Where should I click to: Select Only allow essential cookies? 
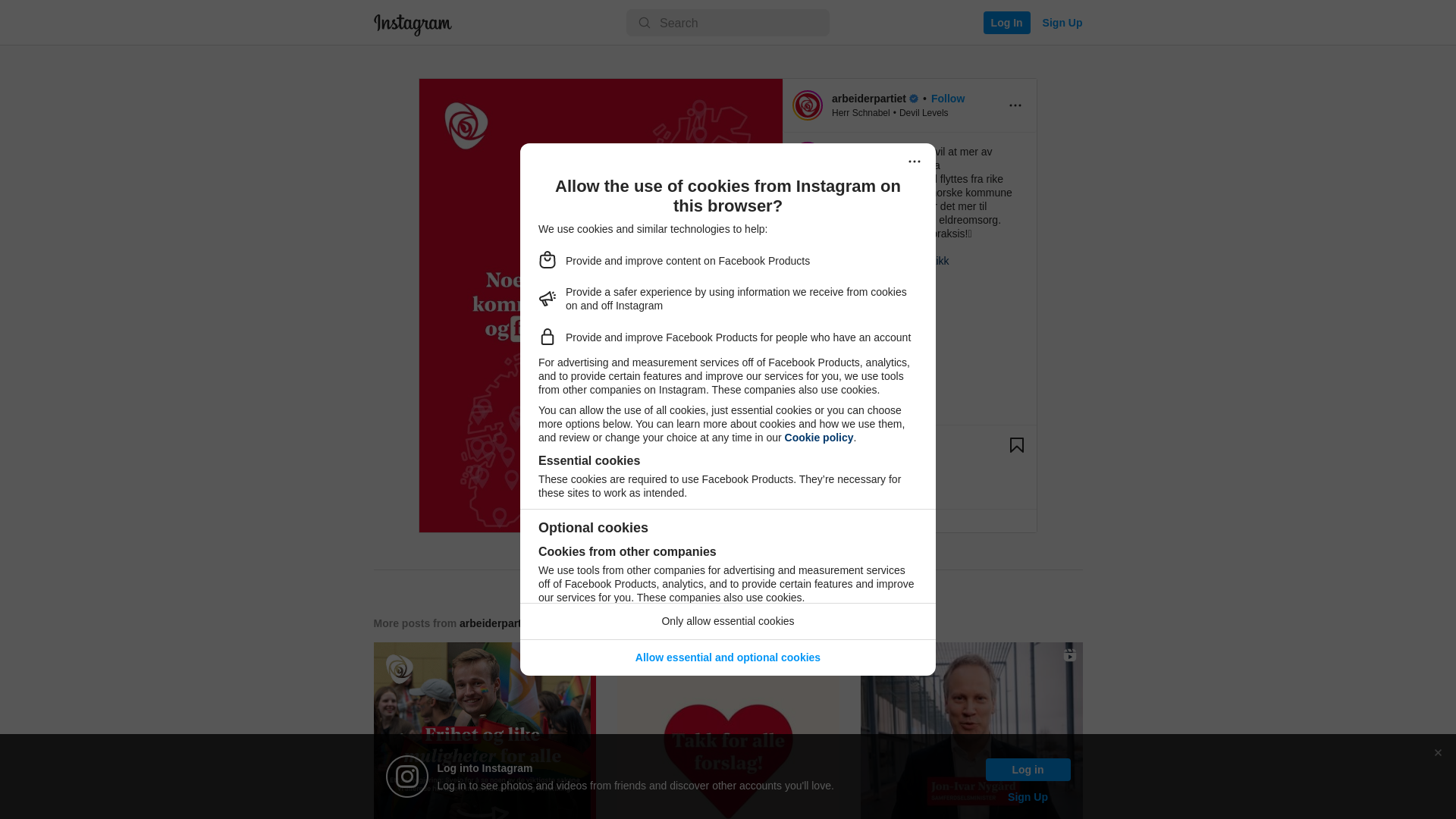728,621
